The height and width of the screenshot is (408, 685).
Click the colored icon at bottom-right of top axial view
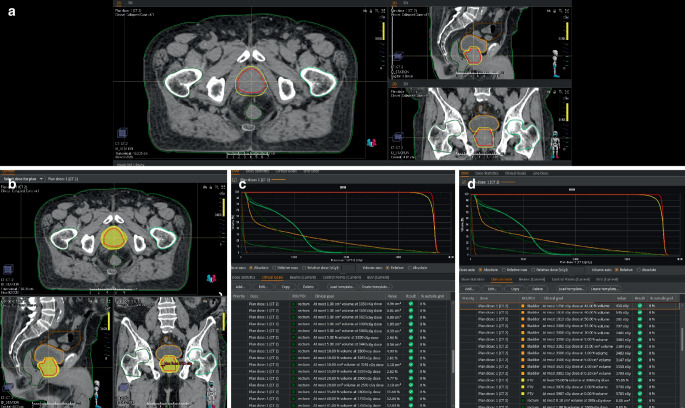tap(374, 142)
